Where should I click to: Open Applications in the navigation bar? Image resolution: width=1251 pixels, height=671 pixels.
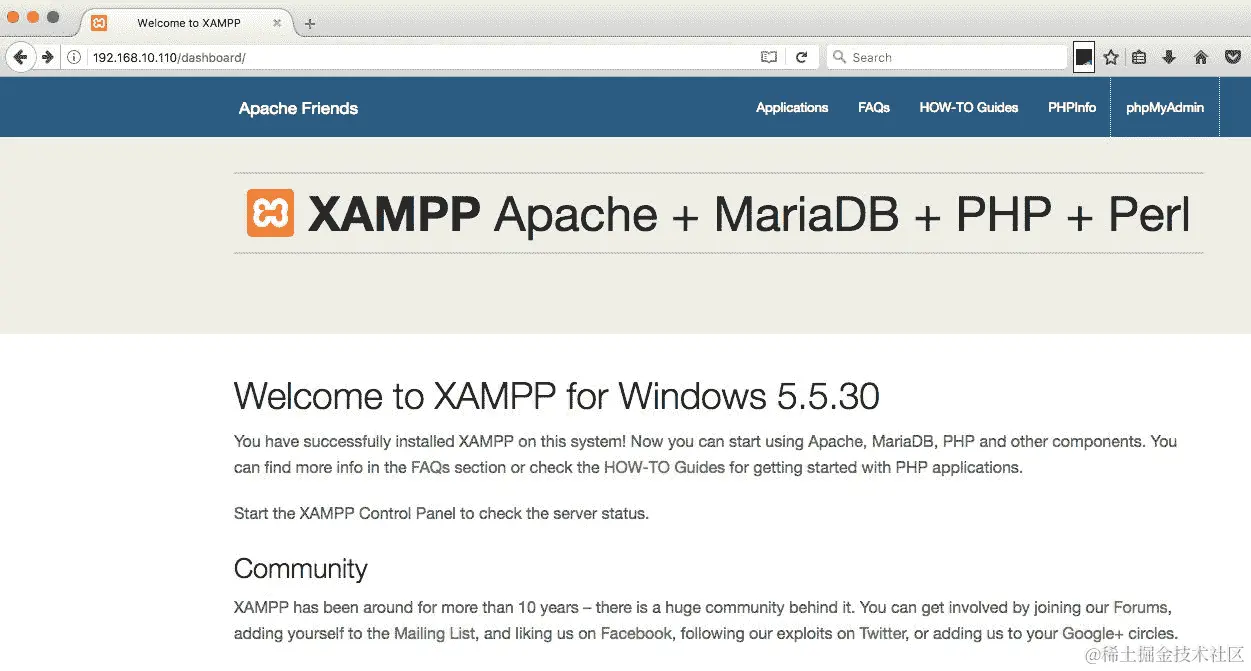coord(792,107)
